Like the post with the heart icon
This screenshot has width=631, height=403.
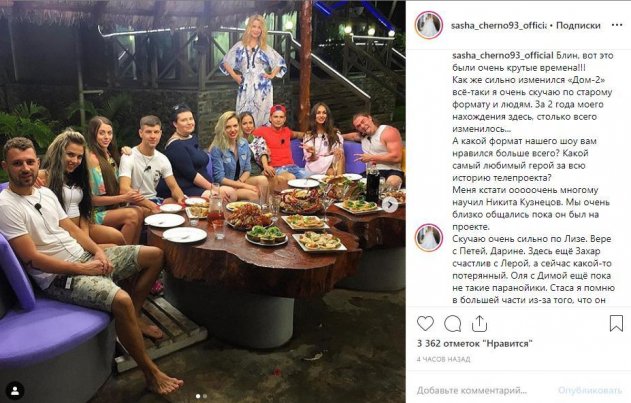coord(425,323)
